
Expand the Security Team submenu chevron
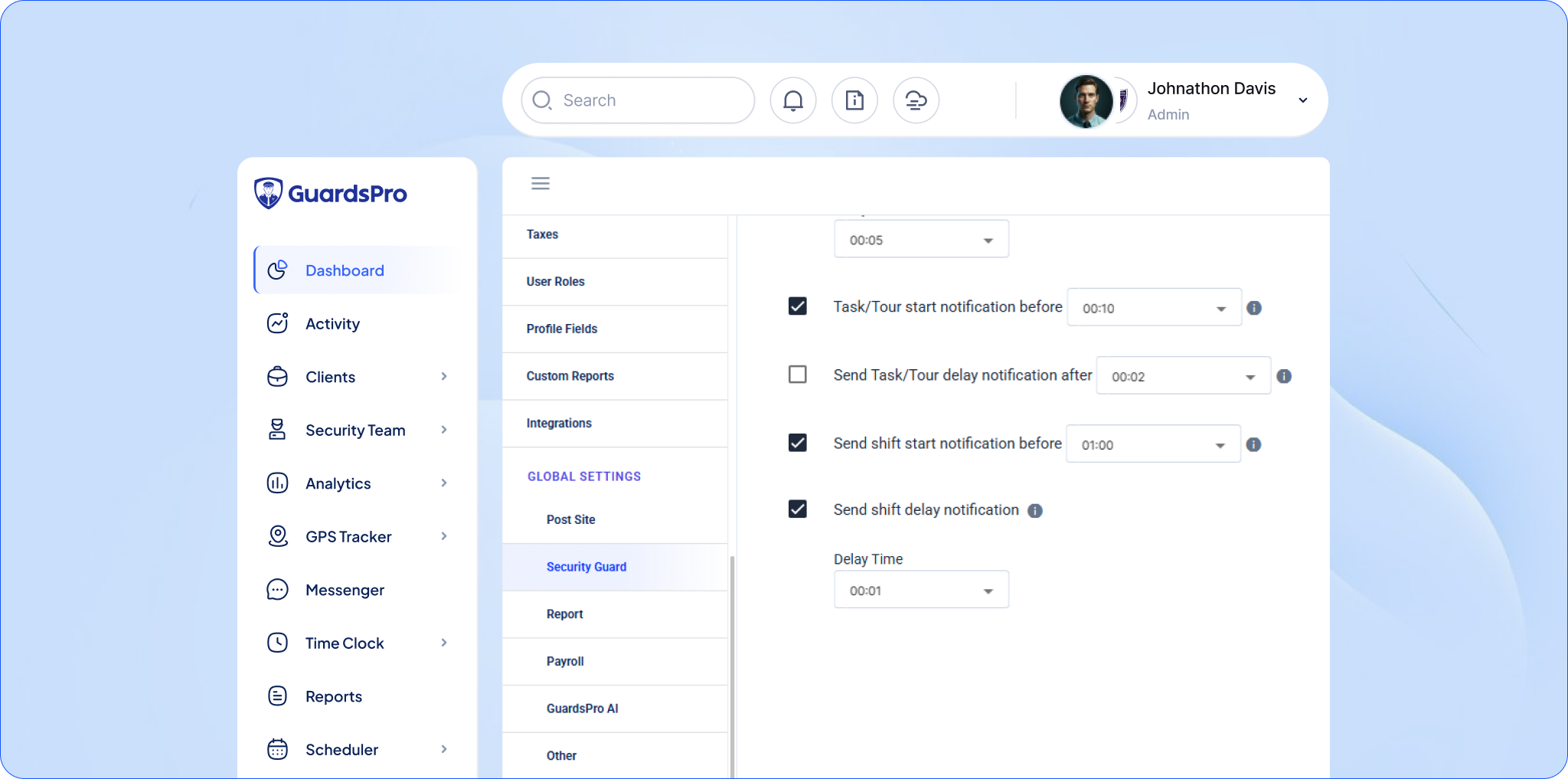(x=444, y=430)
